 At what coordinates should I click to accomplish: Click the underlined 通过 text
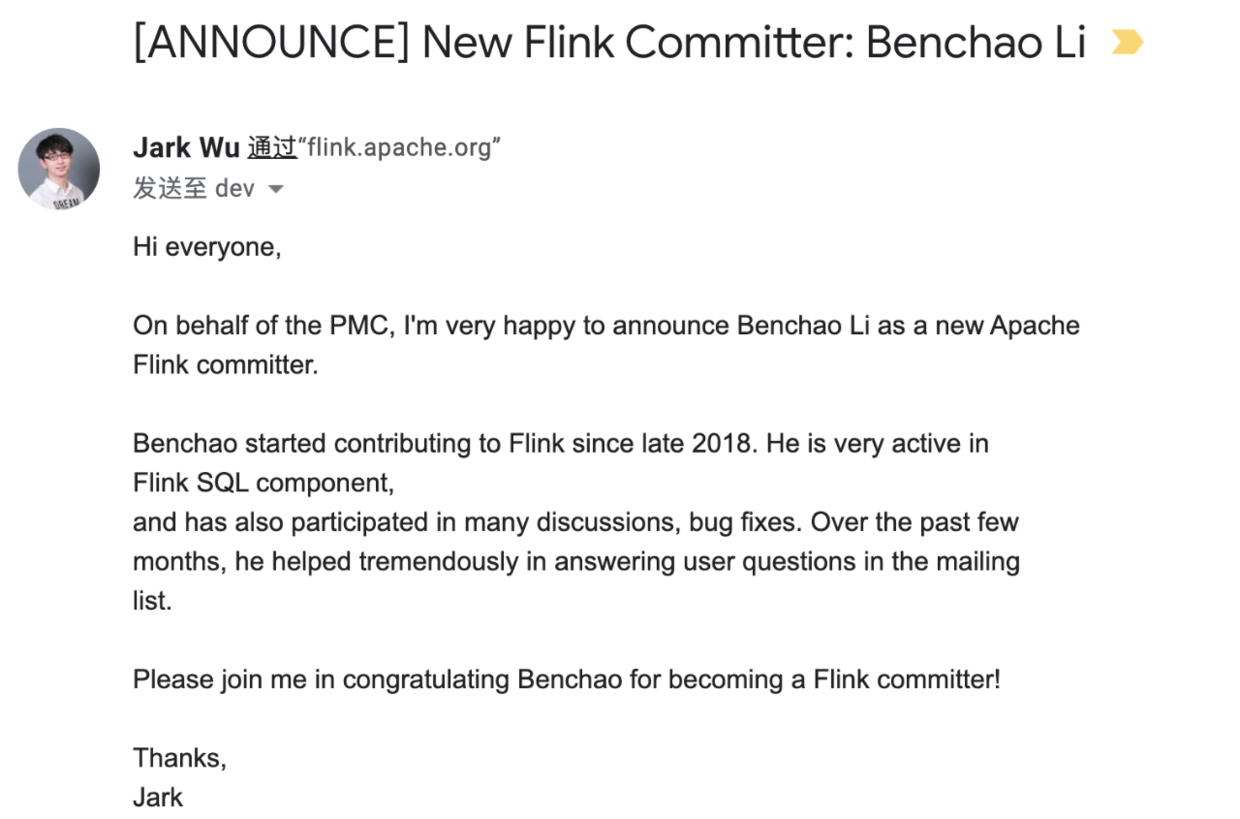pyautogui.click(x=271, y=146)
